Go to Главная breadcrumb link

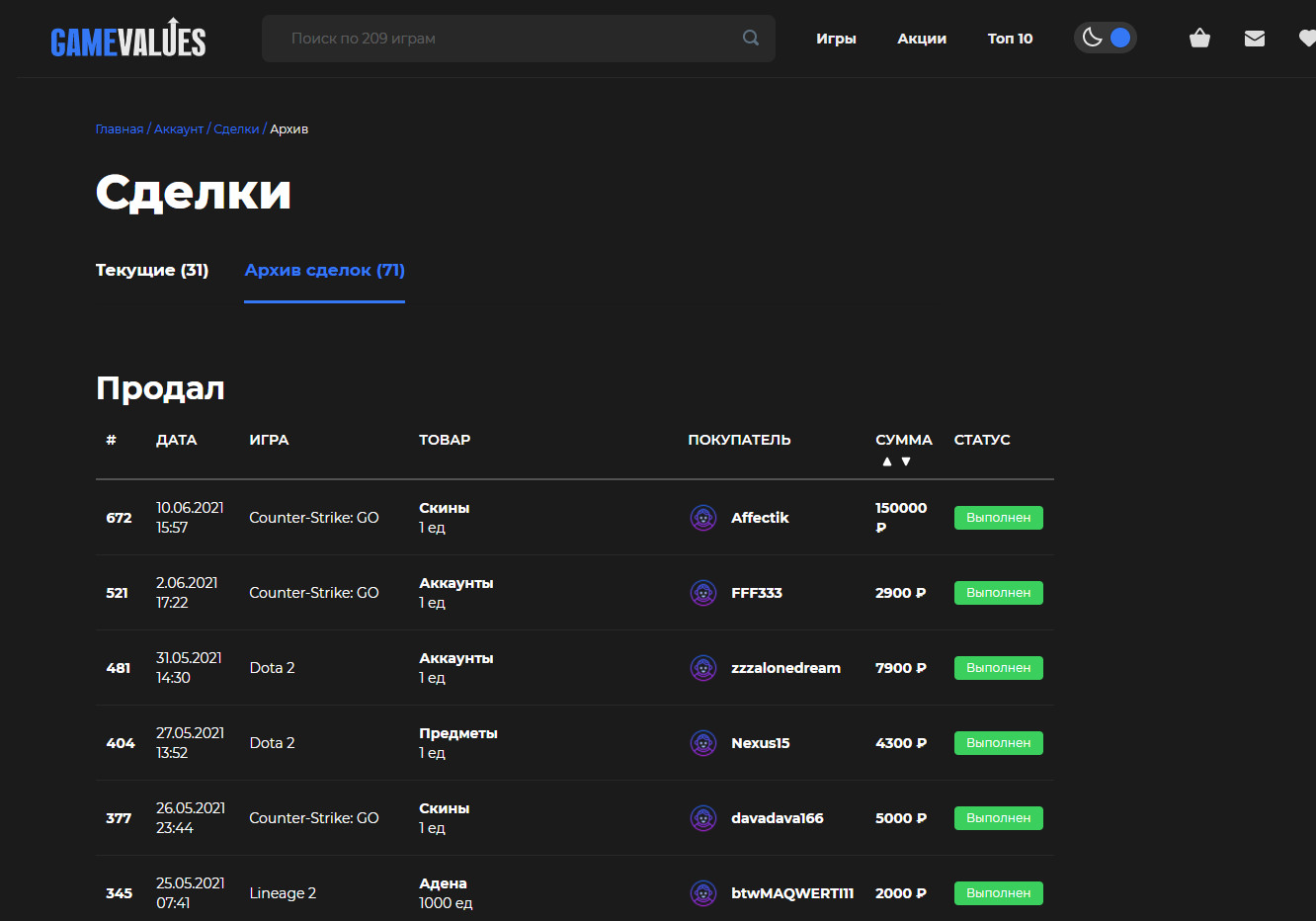[120, 129]
